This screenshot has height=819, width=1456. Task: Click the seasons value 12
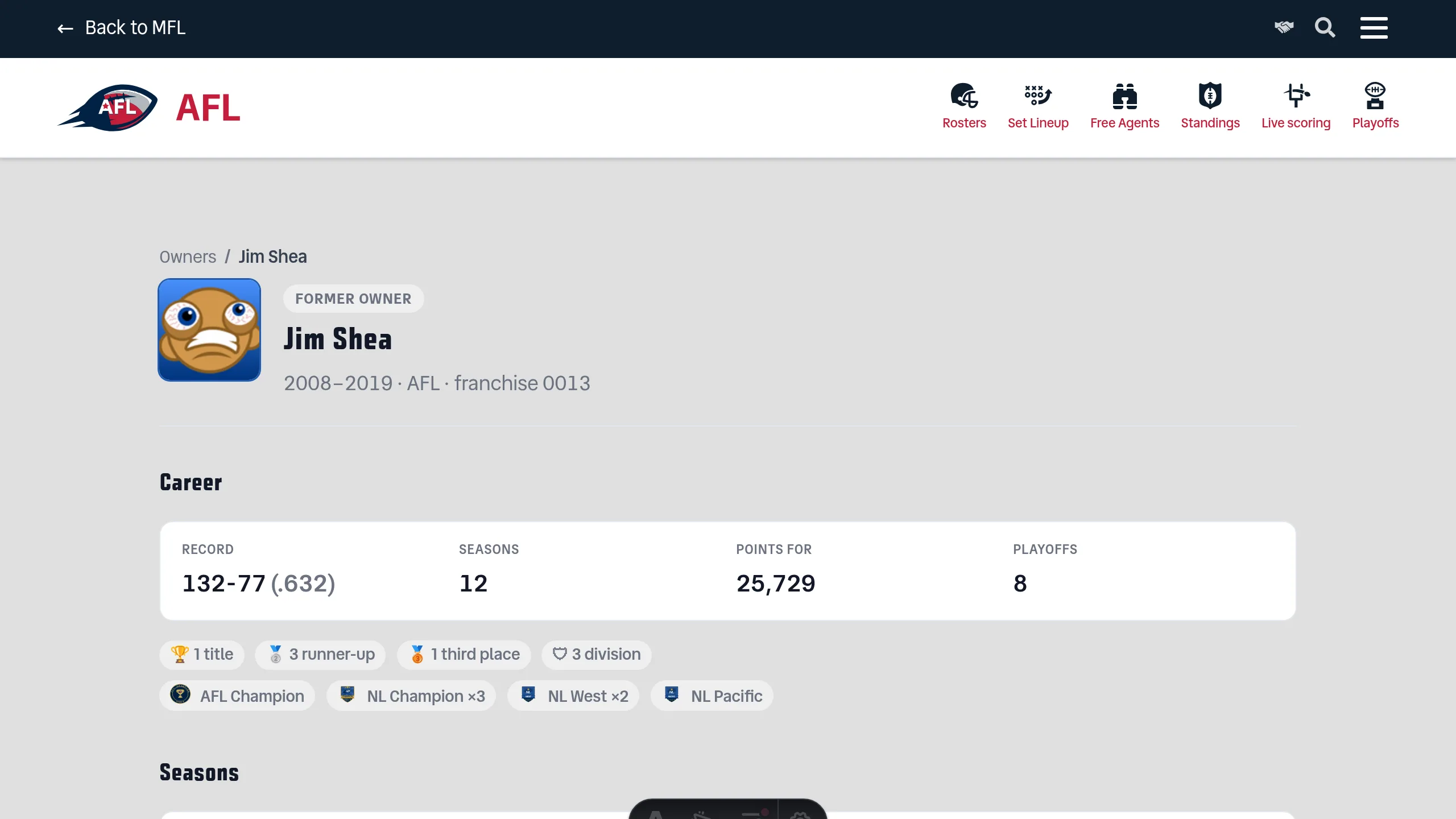pos(473,584)
